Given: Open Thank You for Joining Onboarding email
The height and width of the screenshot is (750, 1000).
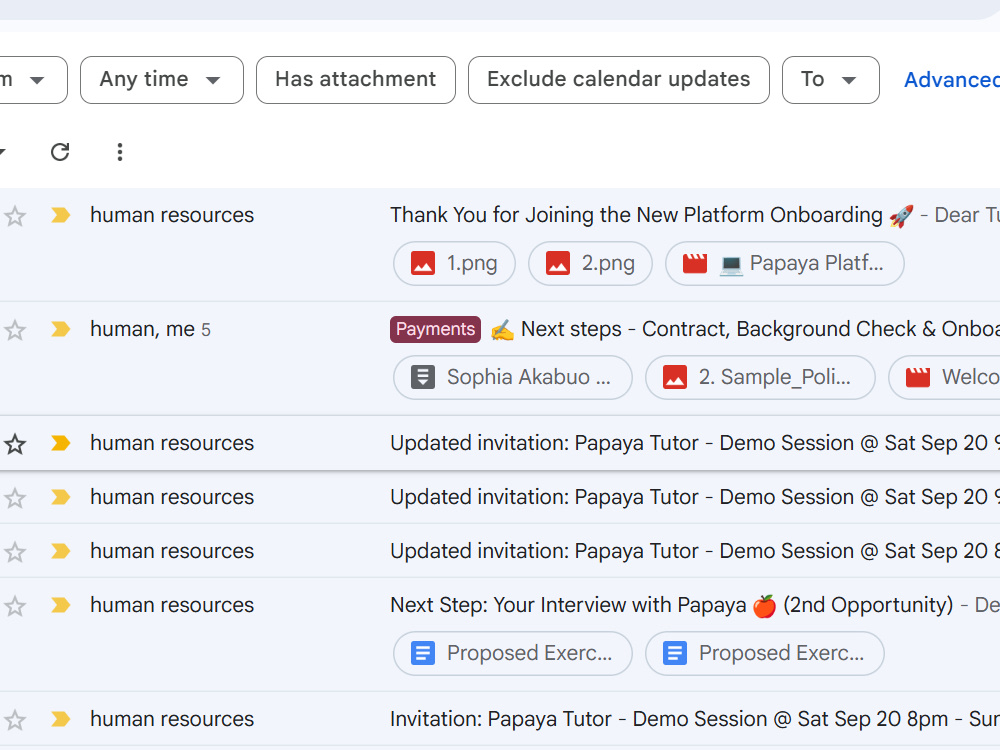Looking at the screenshot, I should point(500,245).
